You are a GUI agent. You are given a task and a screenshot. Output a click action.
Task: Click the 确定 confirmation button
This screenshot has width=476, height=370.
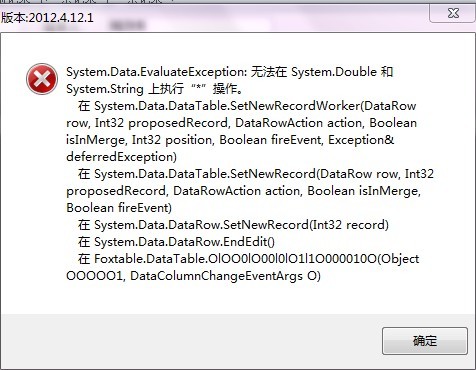tap(425, 341)
